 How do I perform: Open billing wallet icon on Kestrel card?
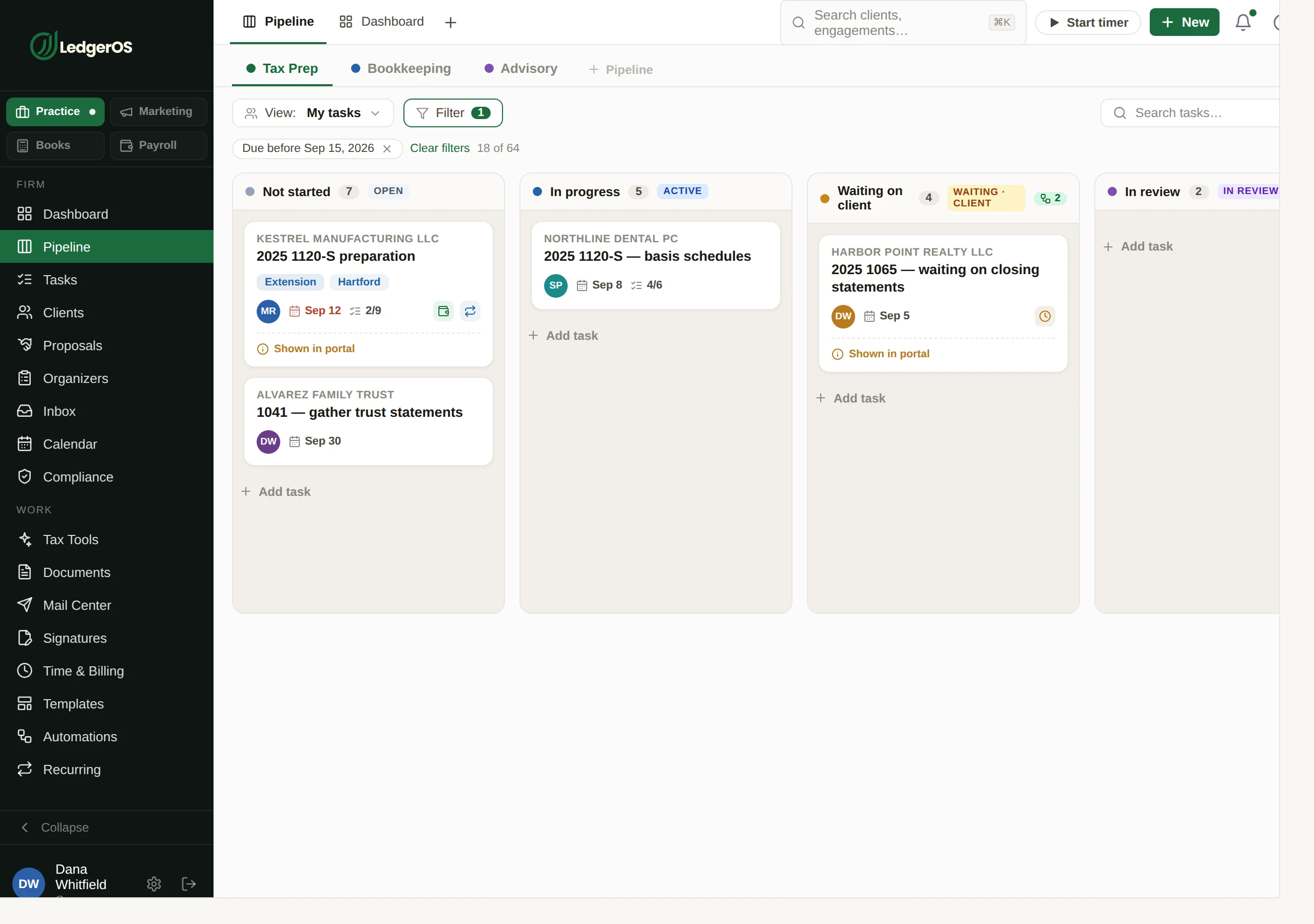pos(443,311)
